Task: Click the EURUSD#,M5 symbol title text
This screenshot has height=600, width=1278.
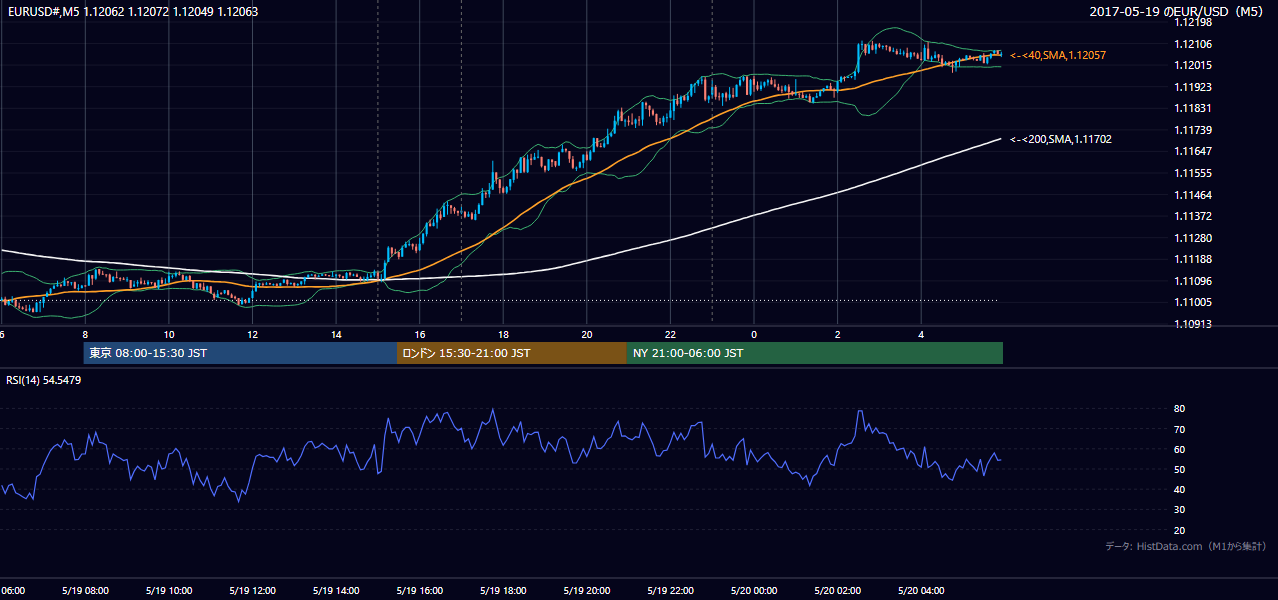Action: coord(43,12)
